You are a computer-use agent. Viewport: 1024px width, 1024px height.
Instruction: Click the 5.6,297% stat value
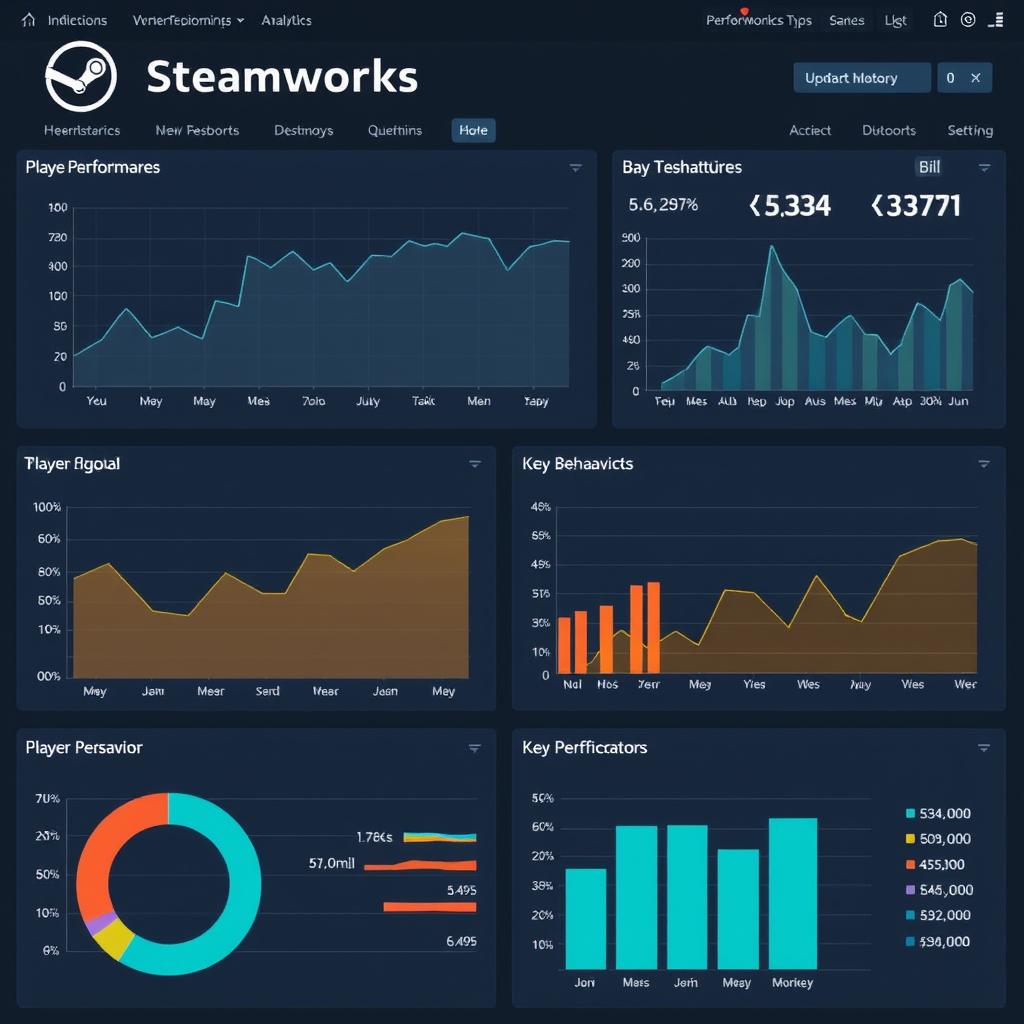663,205
